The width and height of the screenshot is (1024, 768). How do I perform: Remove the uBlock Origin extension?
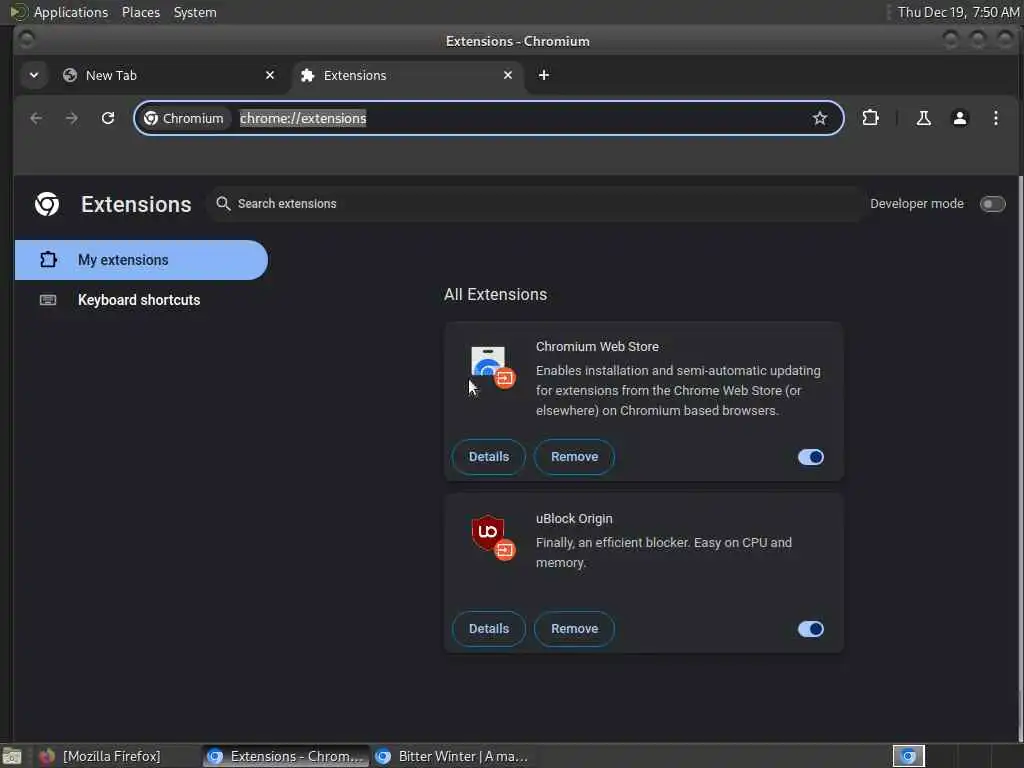coord(574,629)
